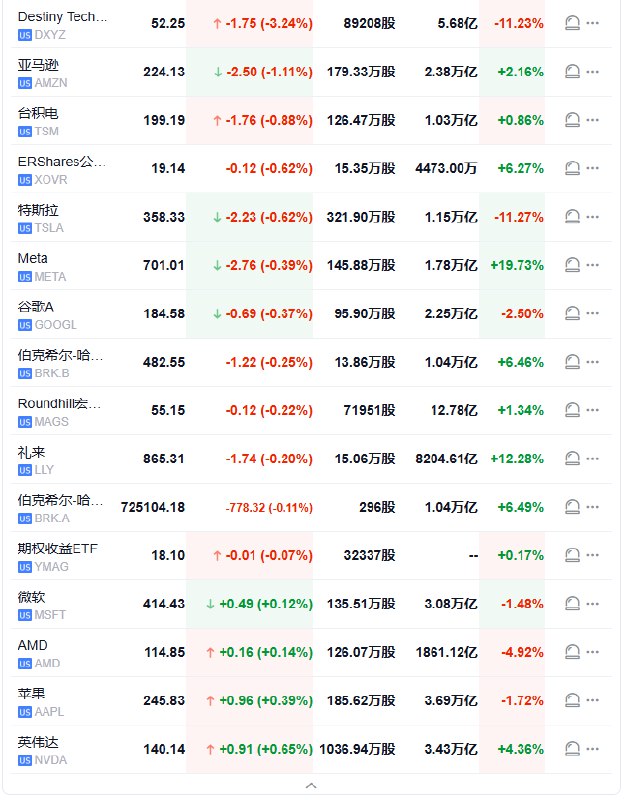Set alert bell for XOVR row
Screen dimensions: 626x800
[572, 168]
